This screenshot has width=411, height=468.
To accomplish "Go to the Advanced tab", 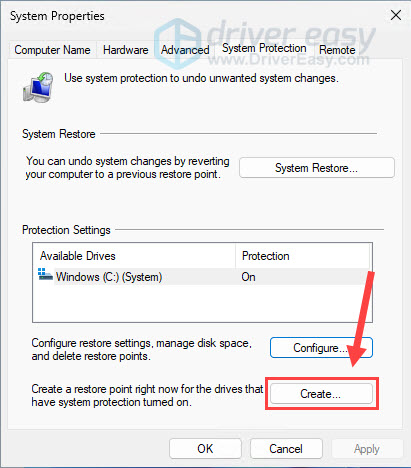I will [x=185, y=50].
